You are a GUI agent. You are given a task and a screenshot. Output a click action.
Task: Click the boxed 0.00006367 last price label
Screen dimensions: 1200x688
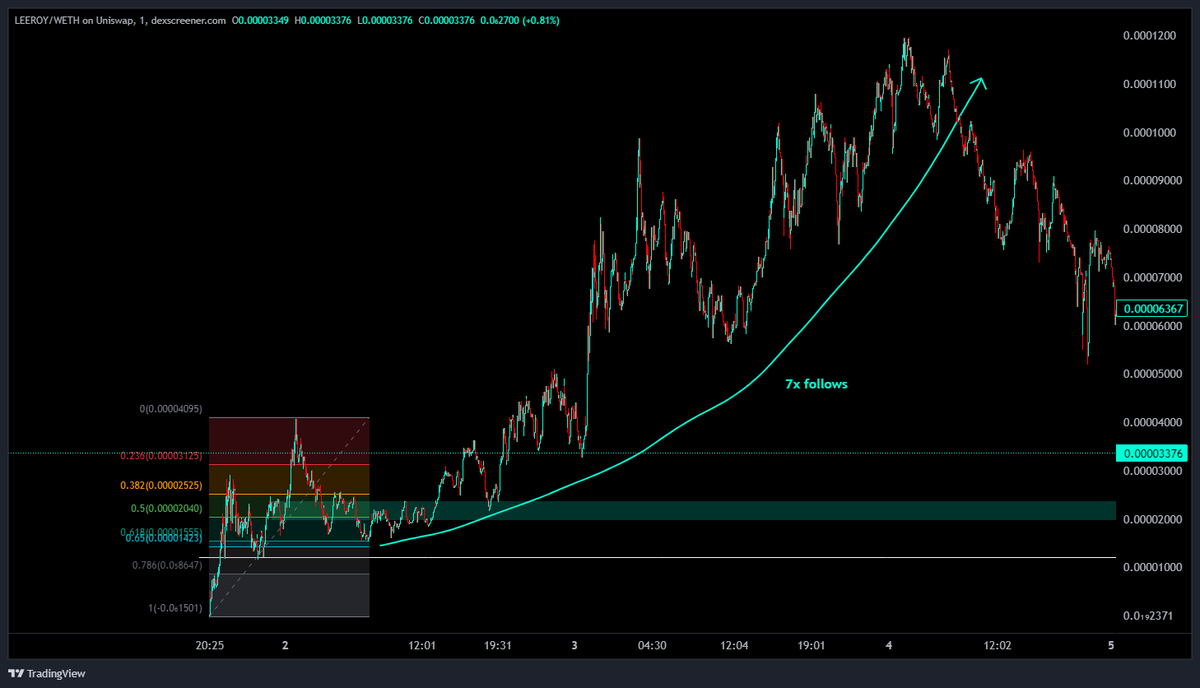(1152, 310)
